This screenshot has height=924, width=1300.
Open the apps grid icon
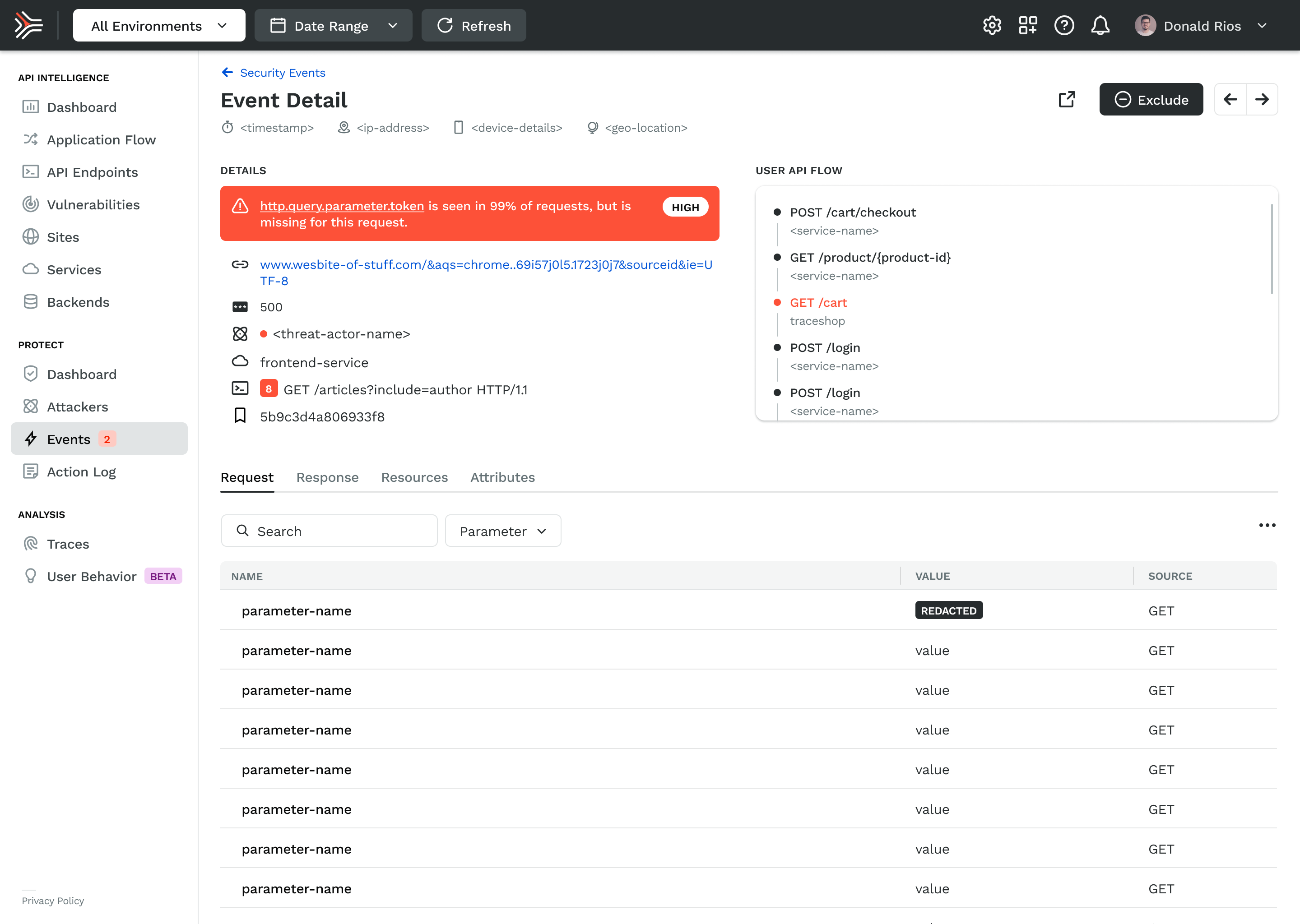[x=1028, y=26]
